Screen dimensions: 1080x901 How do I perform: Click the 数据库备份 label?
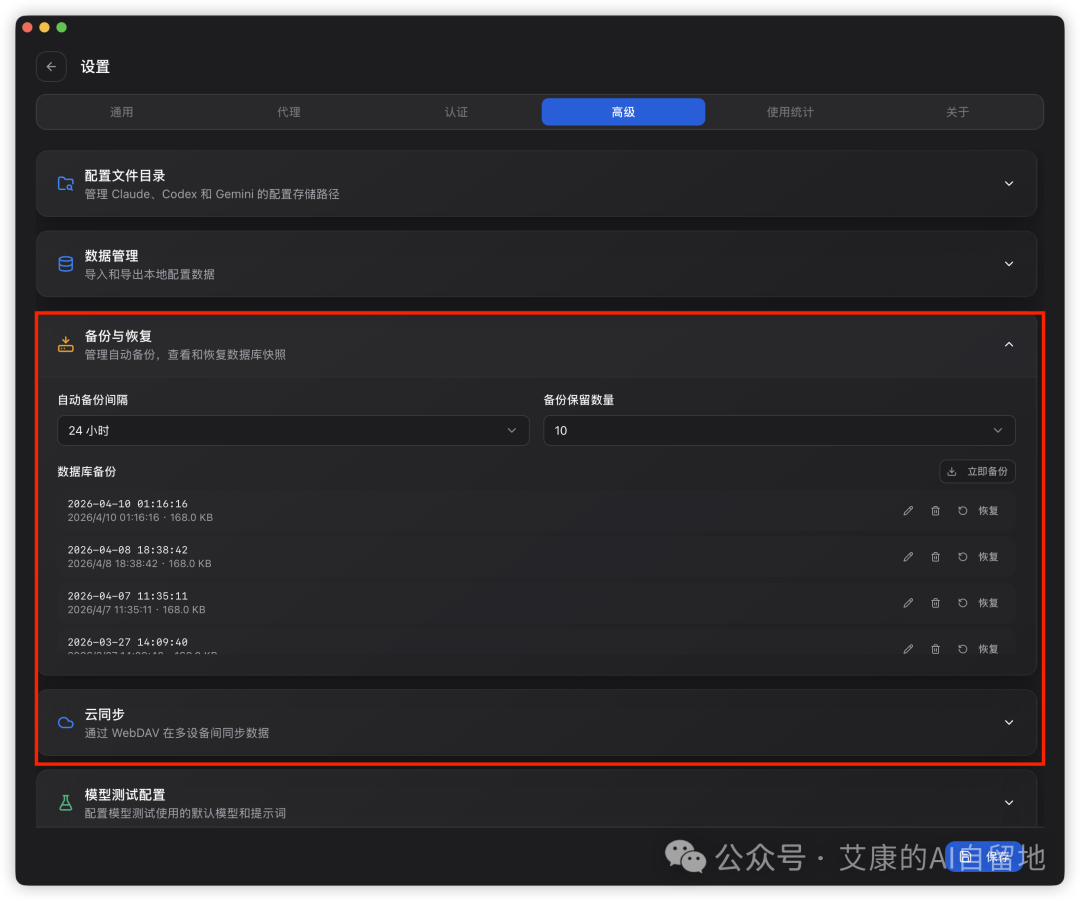(x=87, y=472)
